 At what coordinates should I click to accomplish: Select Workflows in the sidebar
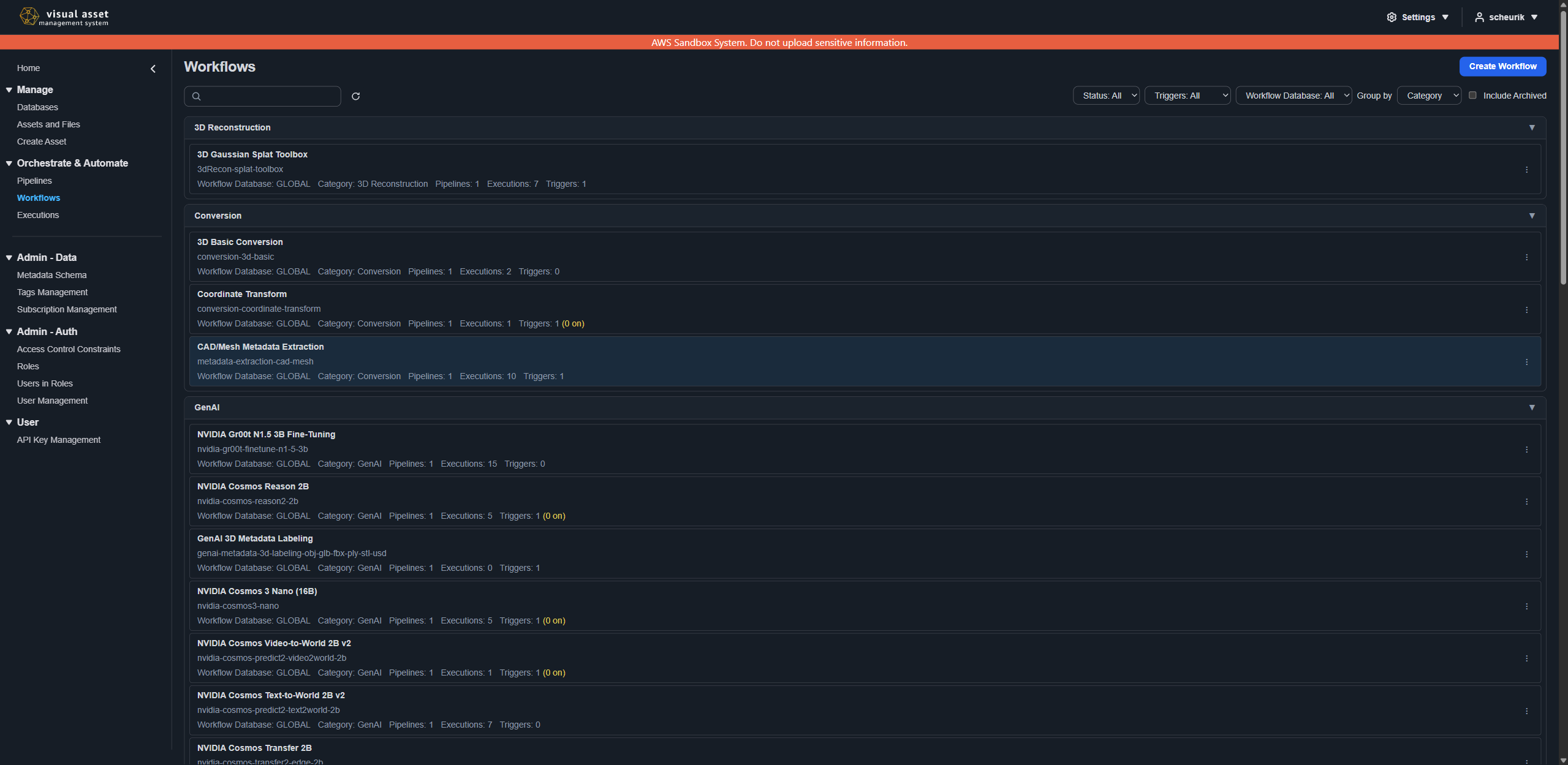[x=39, y=198]
